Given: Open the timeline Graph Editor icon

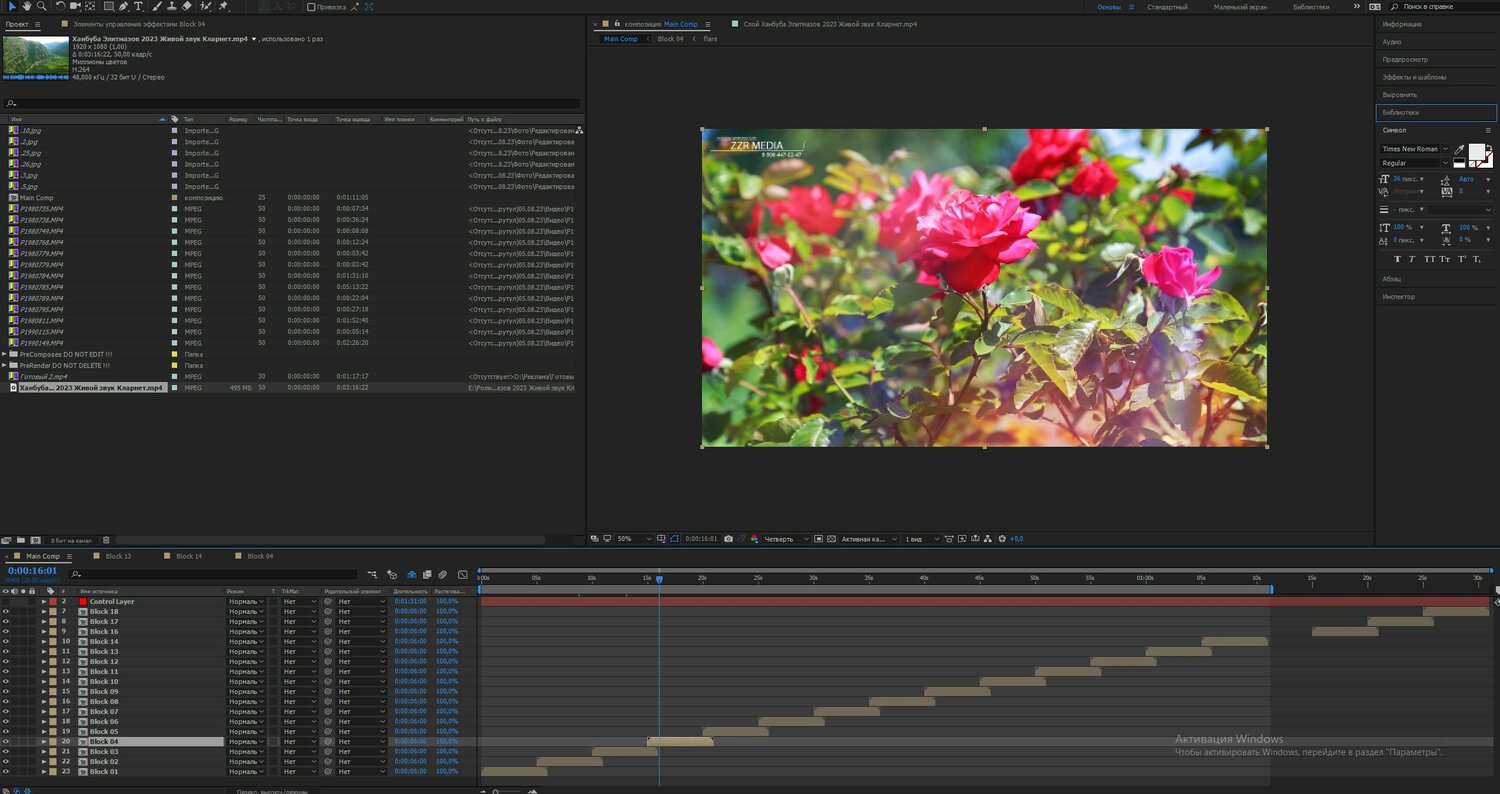Looking at the screenshot, I should click(463, 574).
